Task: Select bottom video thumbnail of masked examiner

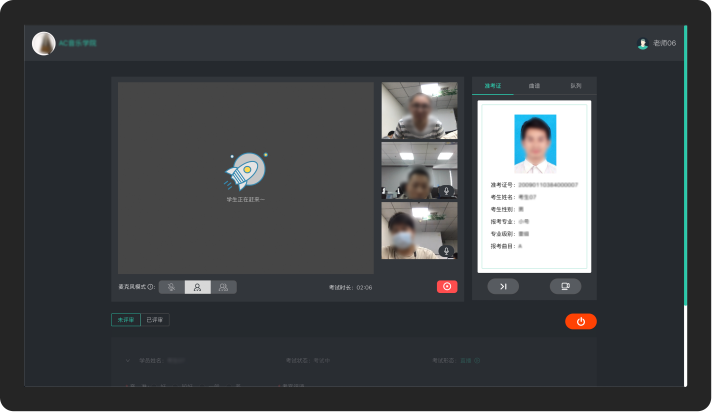Action: click(419, 231)
